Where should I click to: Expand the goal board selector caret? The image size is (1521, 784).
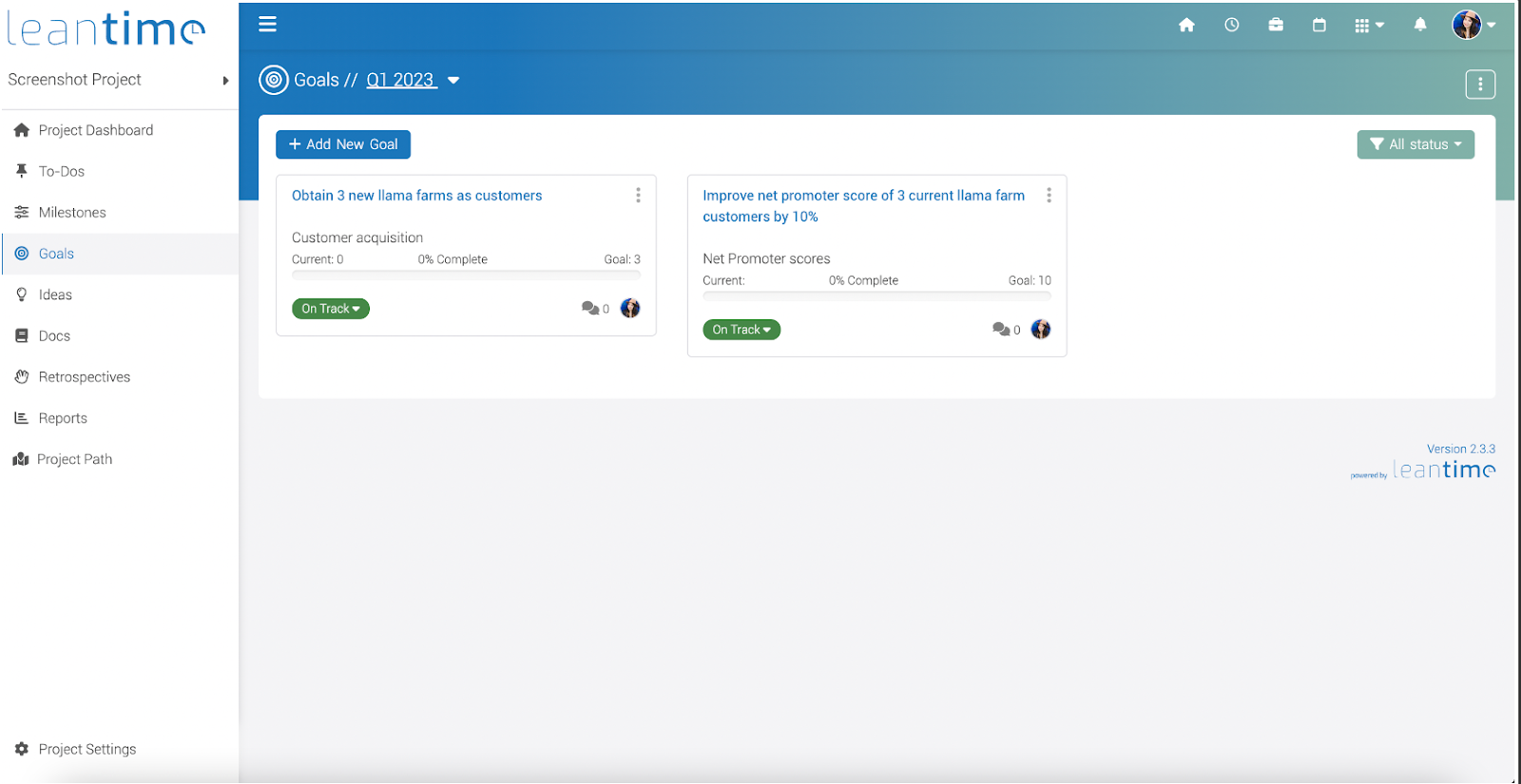coord(453,81)
